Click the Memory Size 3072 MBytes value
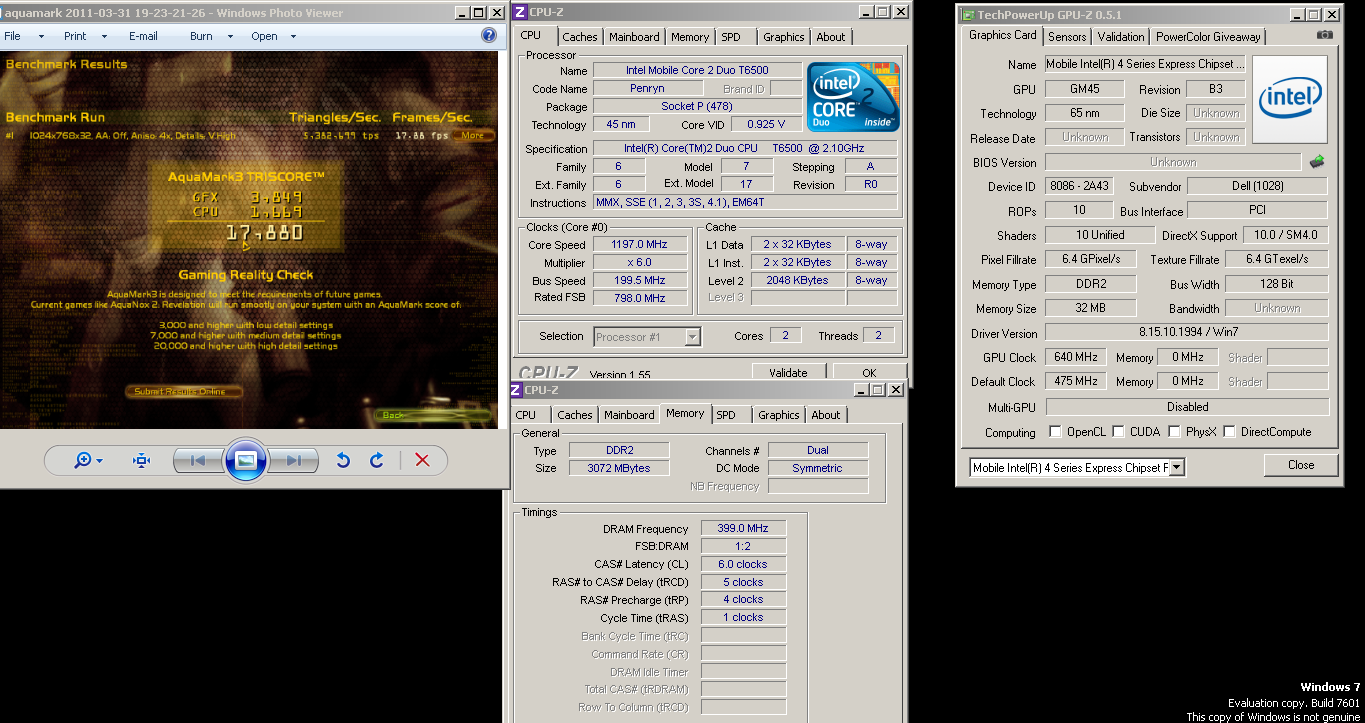Image resolution: width=1365 pixels, height=723 pixels. (x=620, y=468)
